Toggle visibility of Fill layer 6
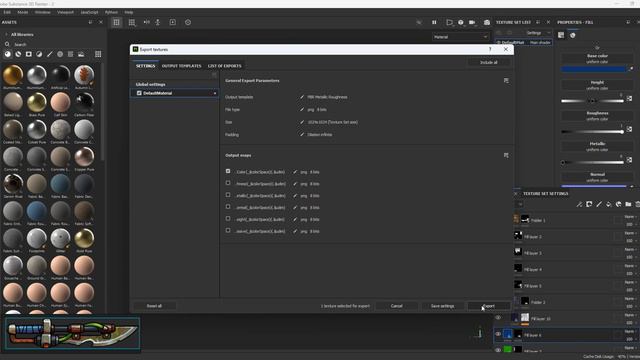 click(498, 334)
